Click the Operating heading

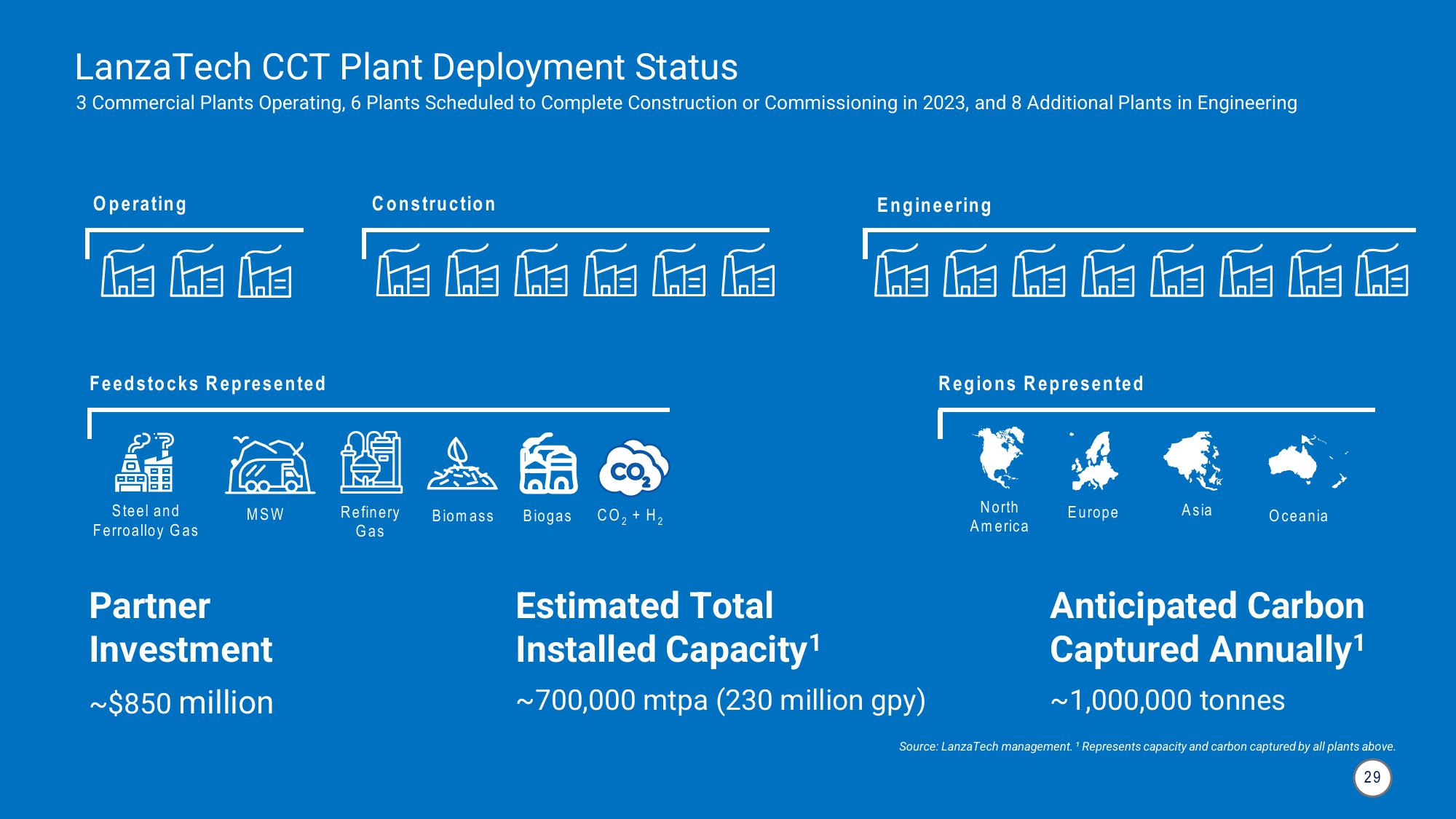[x=140, y=204]
